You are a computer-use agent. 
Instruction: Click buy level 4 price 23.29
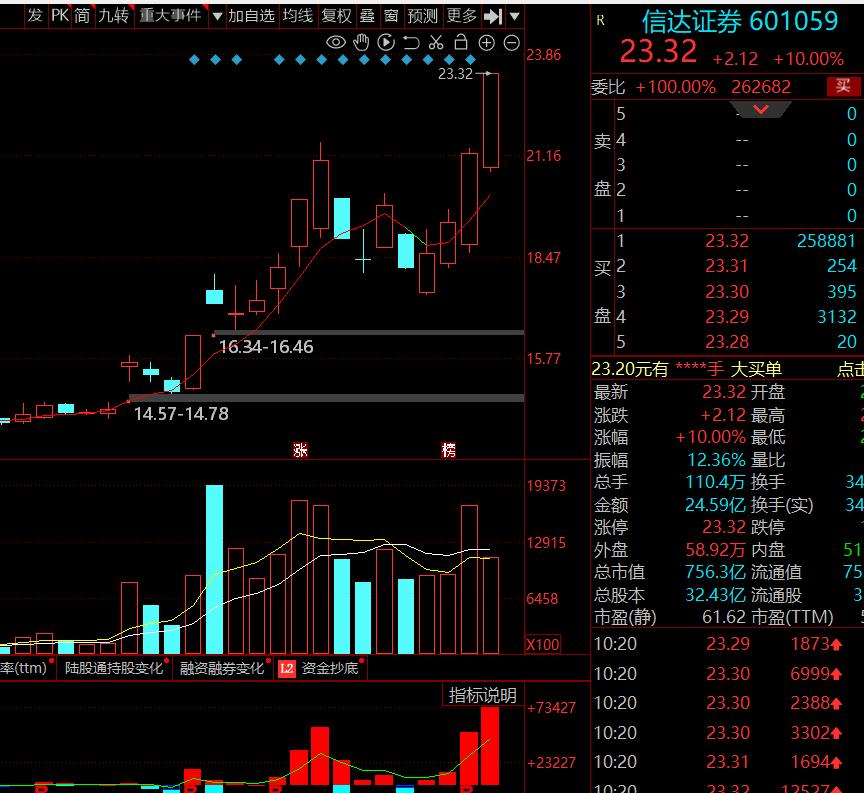click(x=727, y=317)
